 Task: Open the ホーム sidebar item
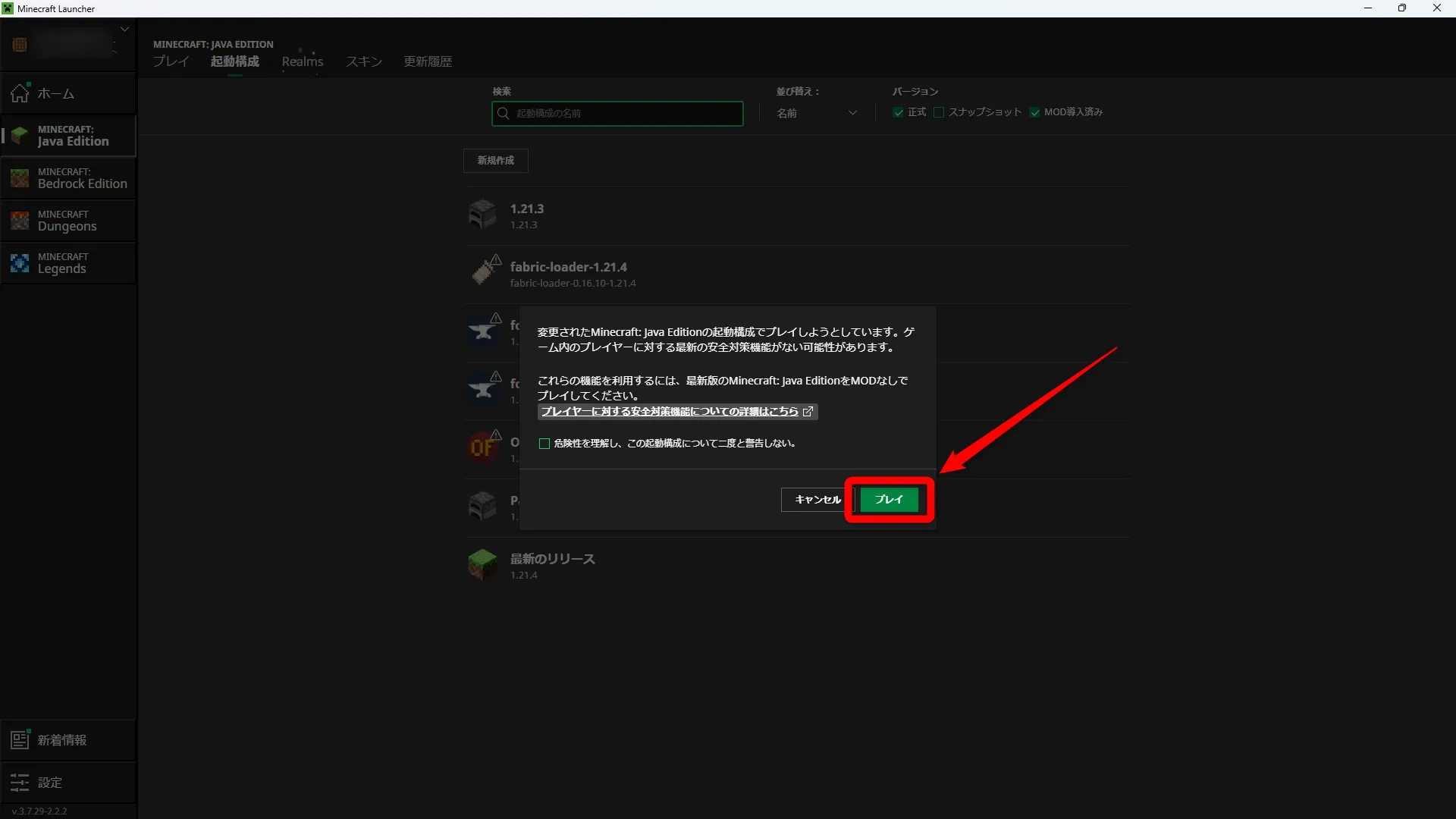pyautogui.click(x=68, y=93)
